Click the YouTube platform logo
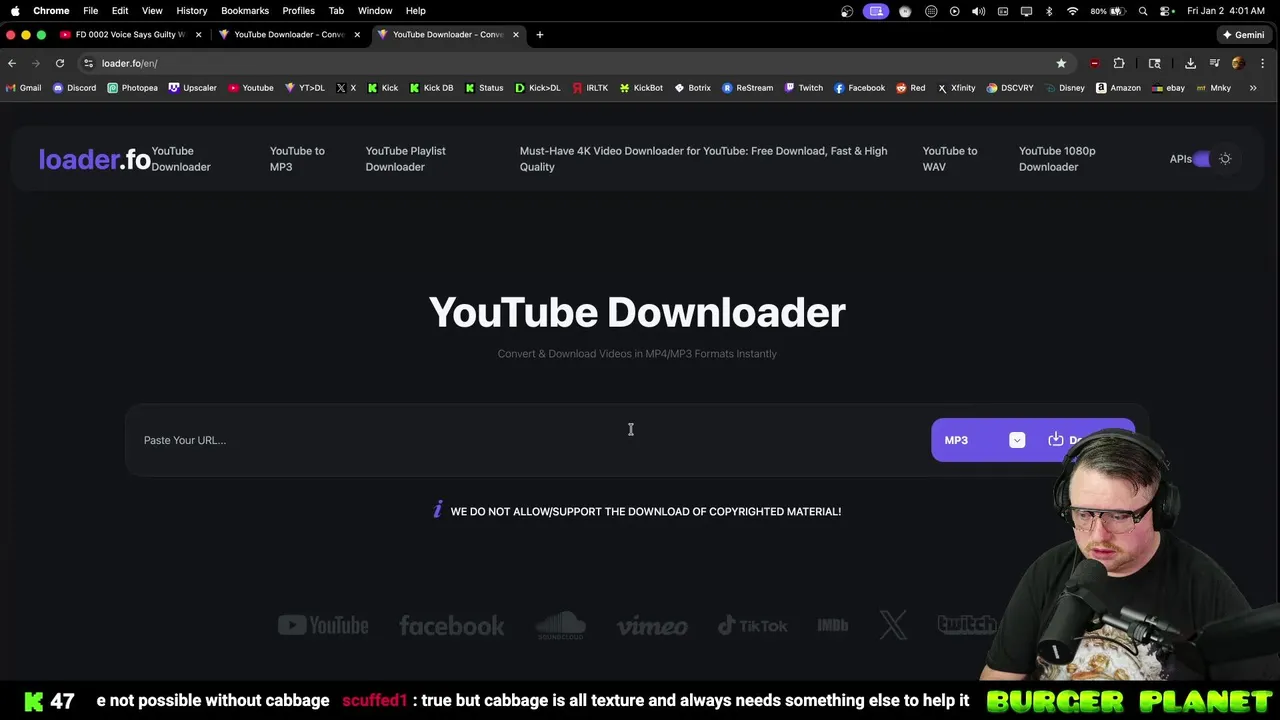 click(323, 626)
